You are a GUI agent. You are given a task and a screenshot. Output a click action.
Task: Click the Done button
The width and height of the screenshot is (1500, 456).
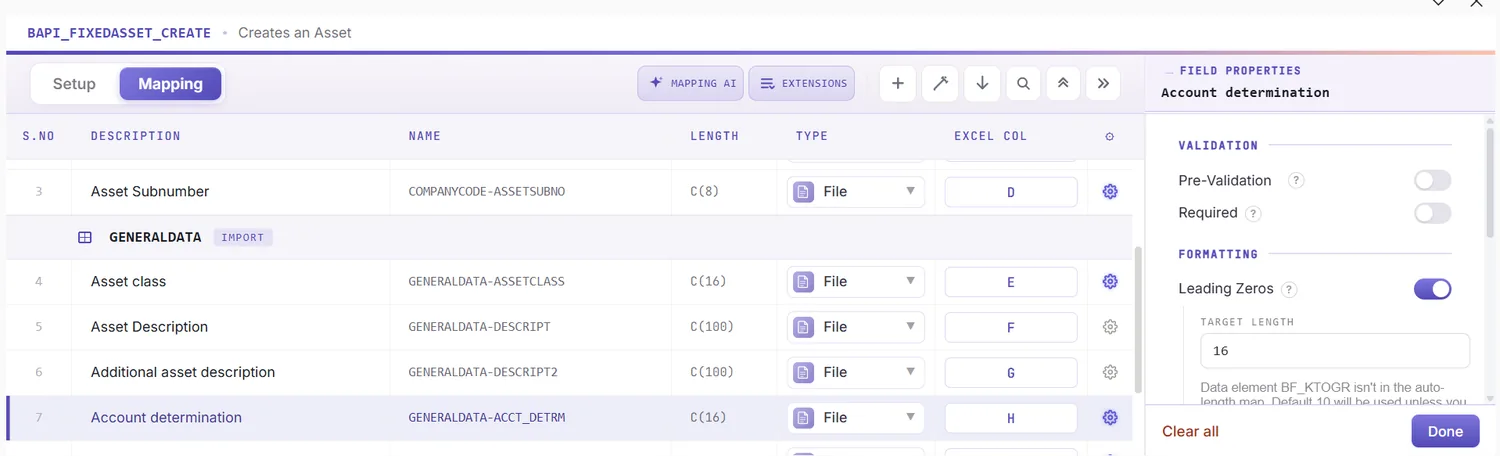(1445, 432)
